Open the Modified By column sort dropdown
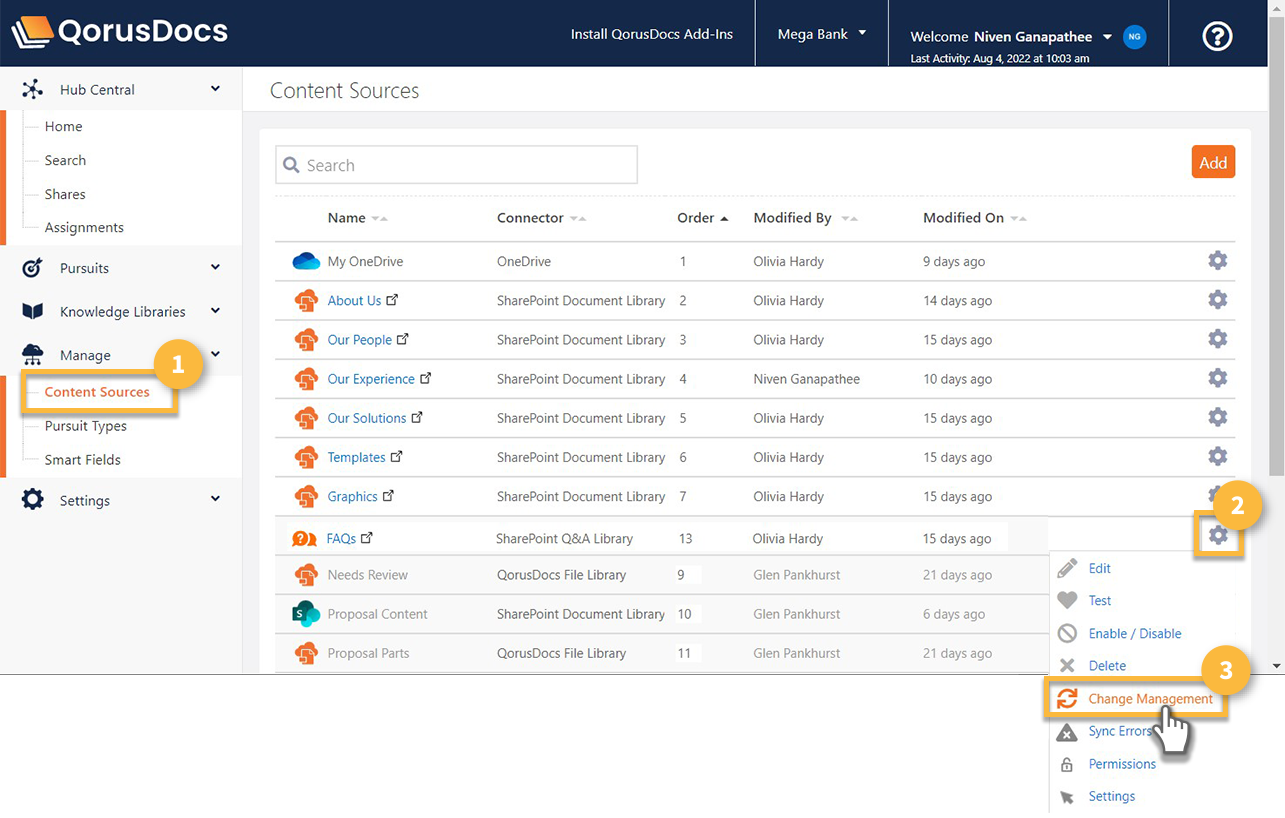This screenshot has width=1285, height=818. coord(848,218)
